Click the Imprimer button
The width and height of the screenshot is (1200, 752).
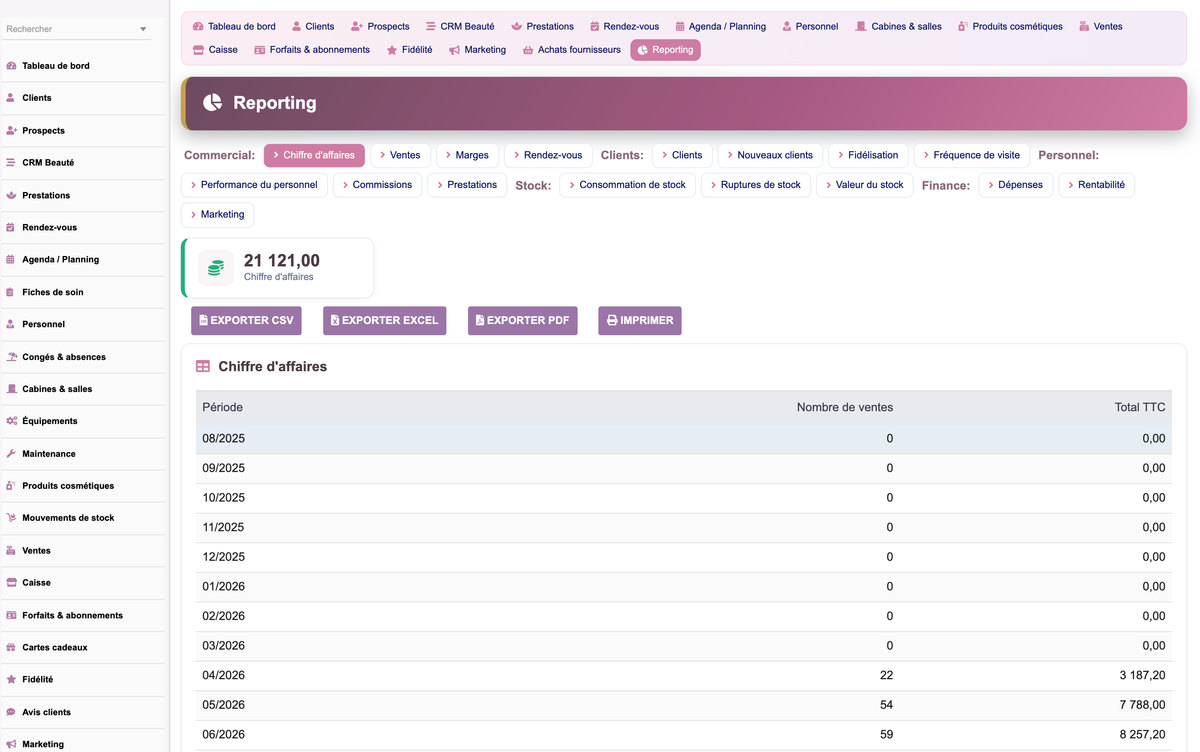pos(640,321)
